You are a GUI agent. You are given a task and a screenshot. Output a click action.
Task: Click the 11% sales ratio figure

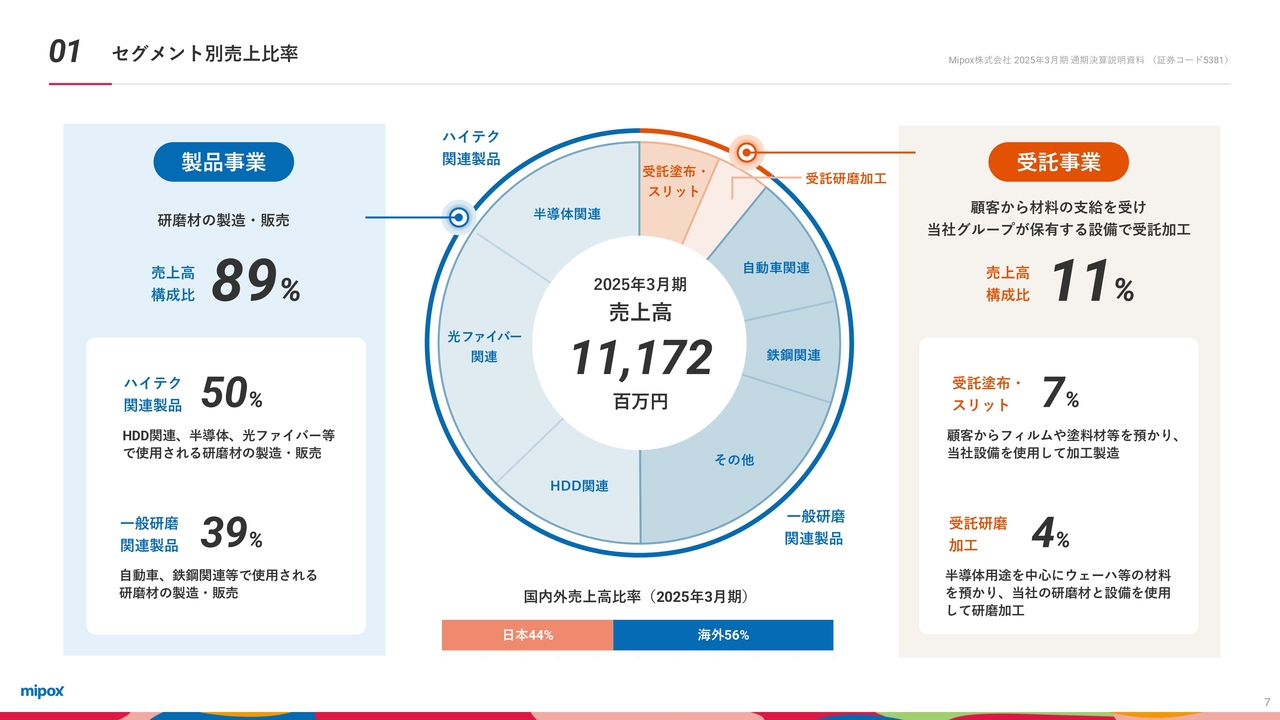tap(1092, 281)
